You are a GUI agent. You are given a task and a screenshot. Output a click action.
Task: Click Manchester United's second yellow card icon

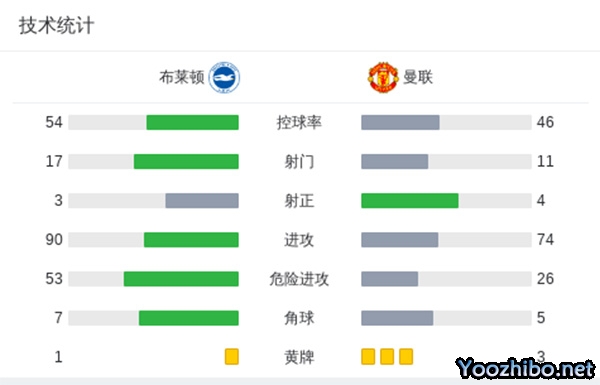point(387,356)
